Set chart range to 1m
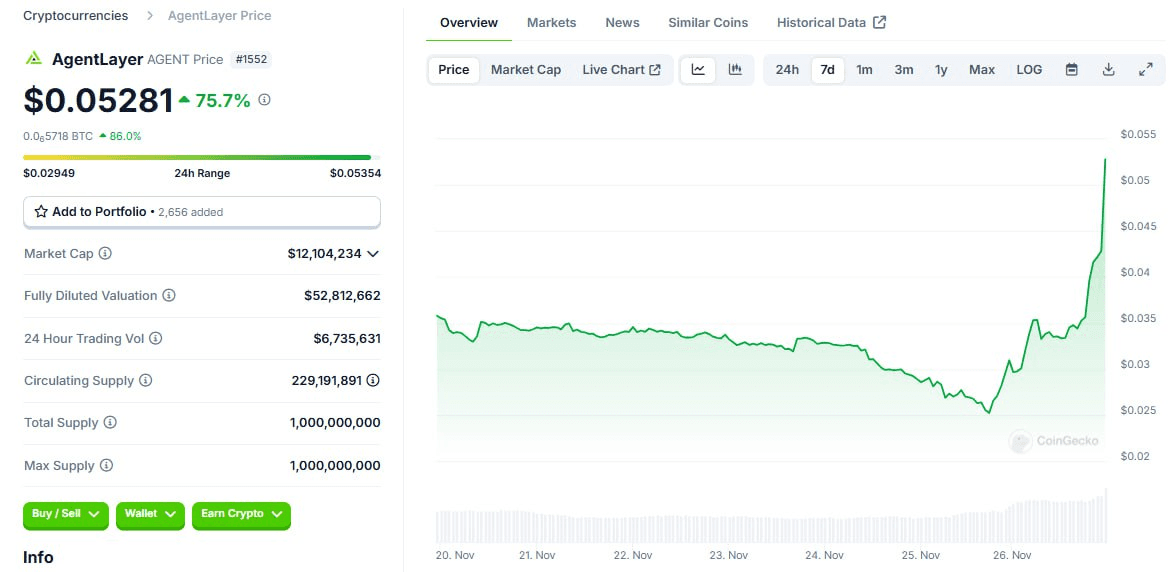This screenshot has width=1175, height=572. (x=864, y=70)
